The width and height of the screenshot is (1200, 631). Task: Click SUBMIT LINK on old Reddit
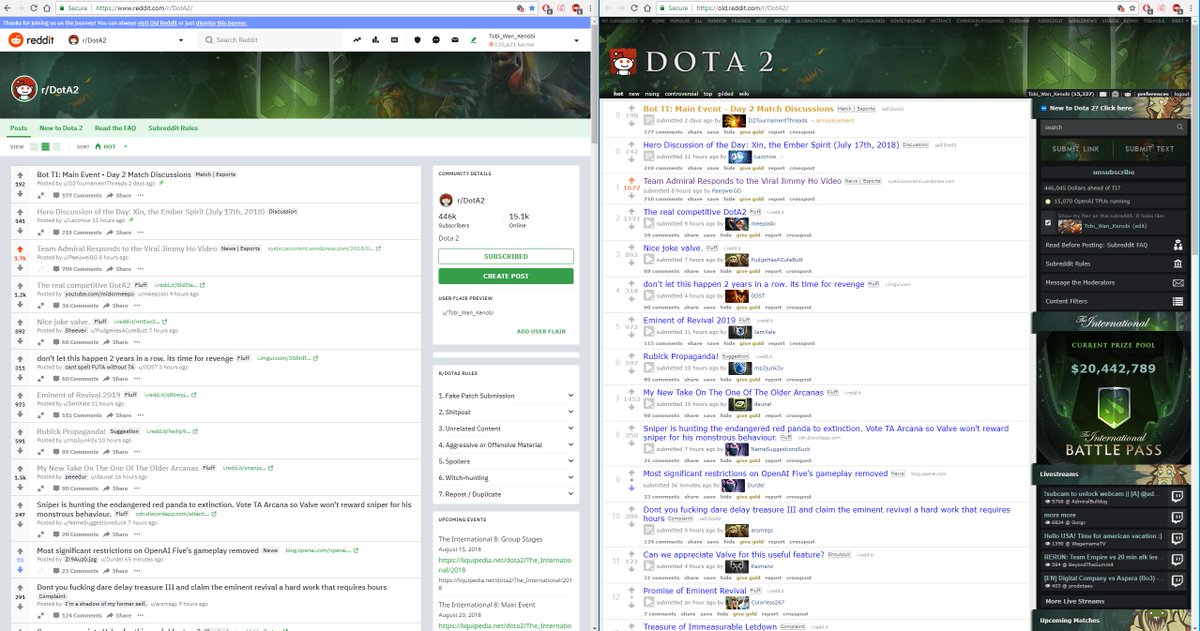(1076, 149)
